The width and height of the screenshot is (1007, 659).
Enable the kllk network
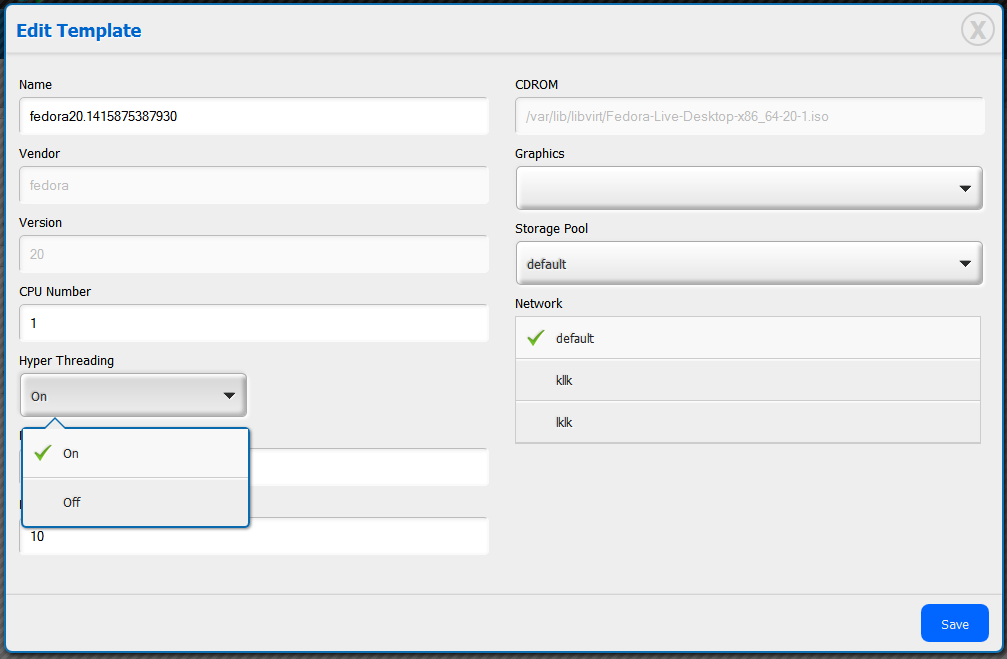747,380
